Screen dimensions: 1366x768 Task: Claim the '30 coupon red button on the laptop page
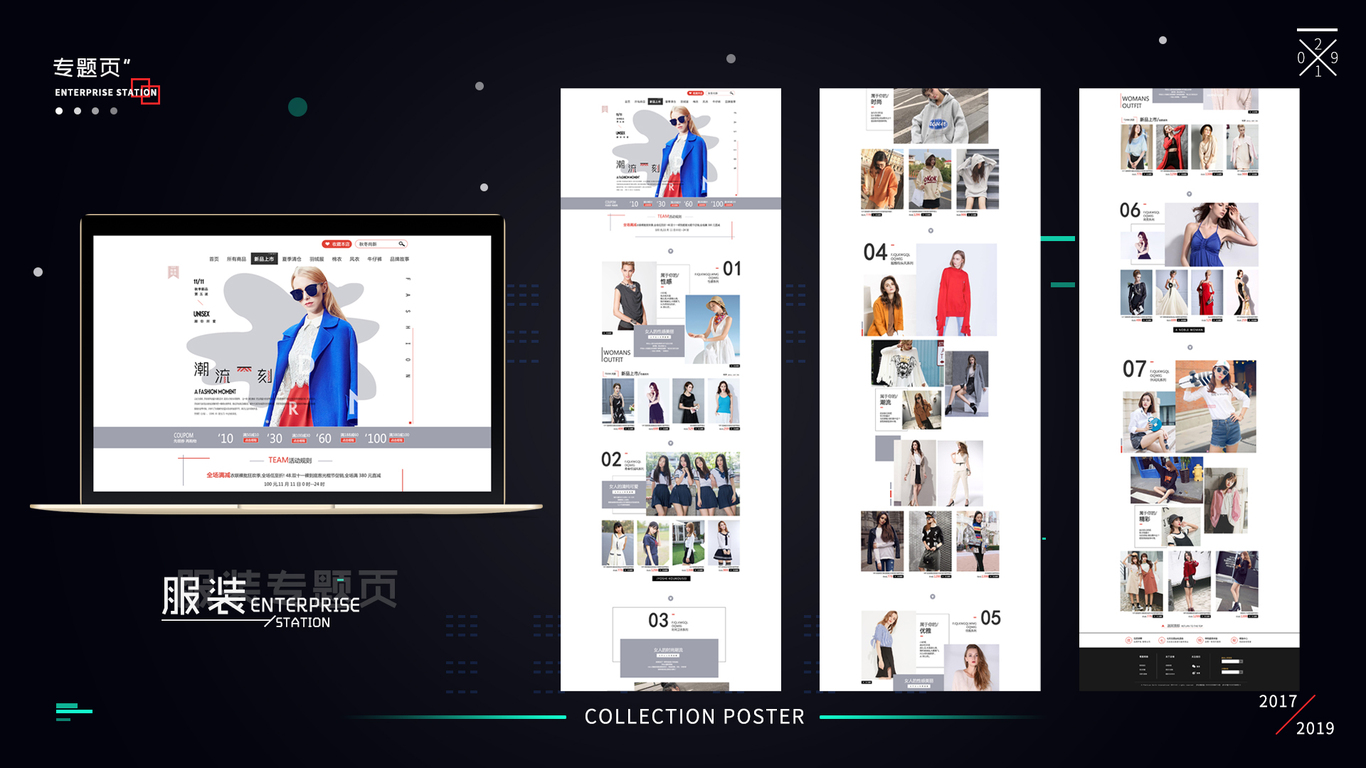click(299, 440)
